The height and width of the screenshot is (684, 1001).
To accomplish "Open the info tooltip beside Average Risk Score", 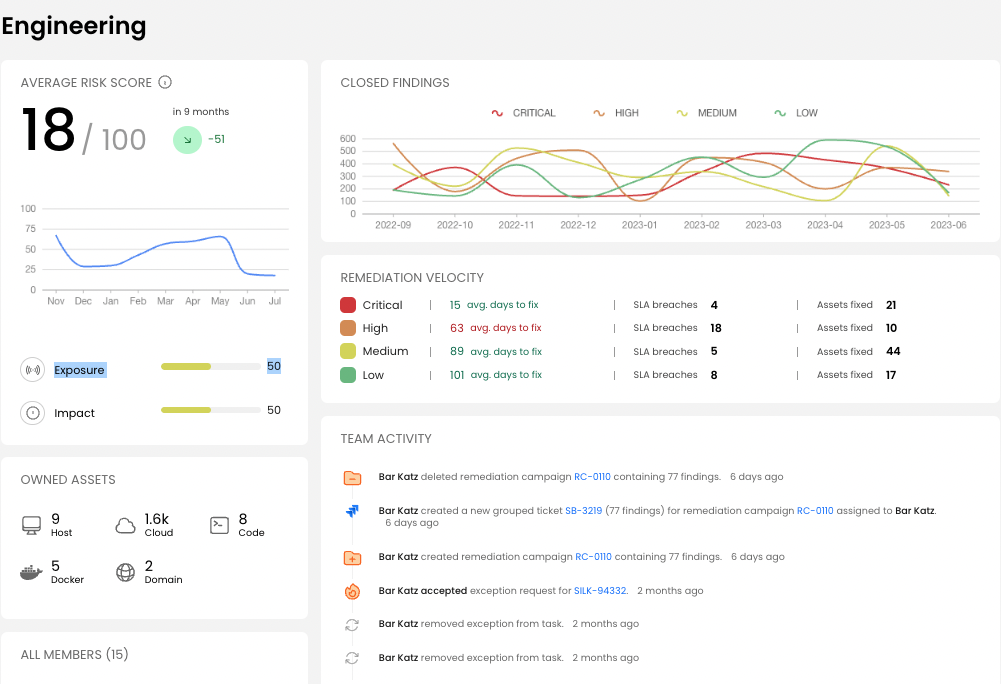I will pos(165,83).
